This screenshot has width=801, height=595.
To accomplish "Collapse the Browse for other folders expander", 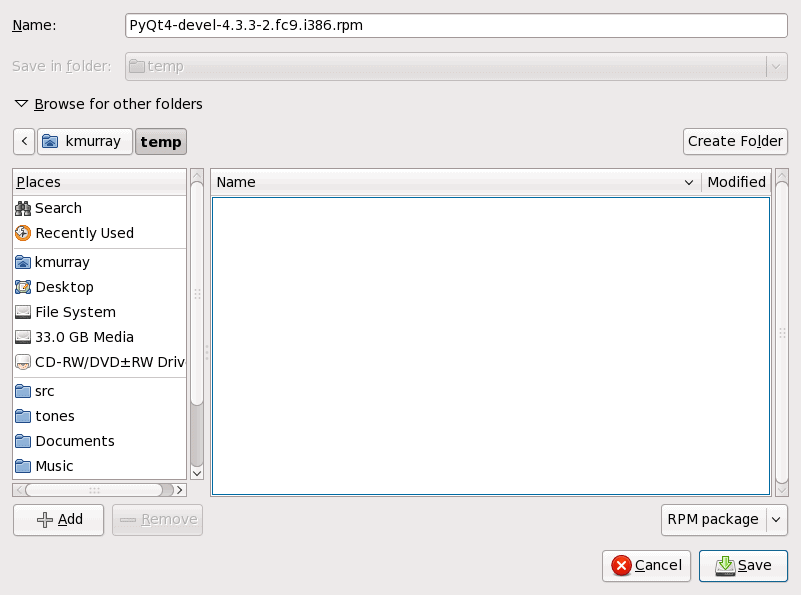I will (x=21, y=104).
